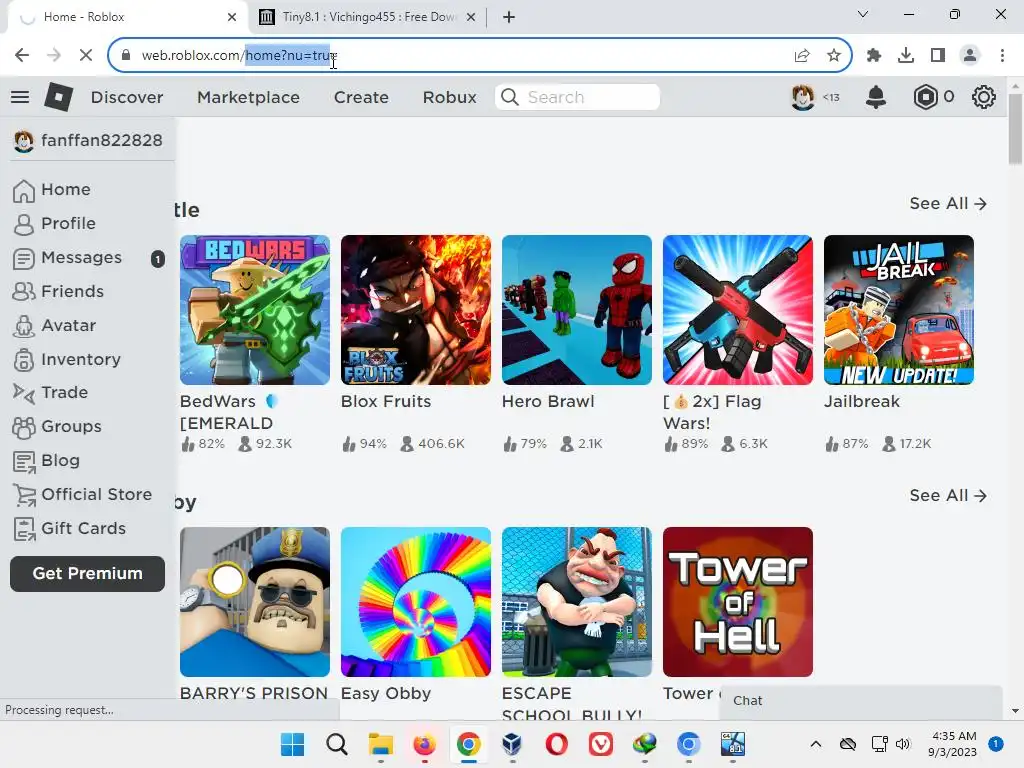Open Chrome extensions puzzle icon
The height and width of the screenshot is (768, 1024).
tap(874, 56)
